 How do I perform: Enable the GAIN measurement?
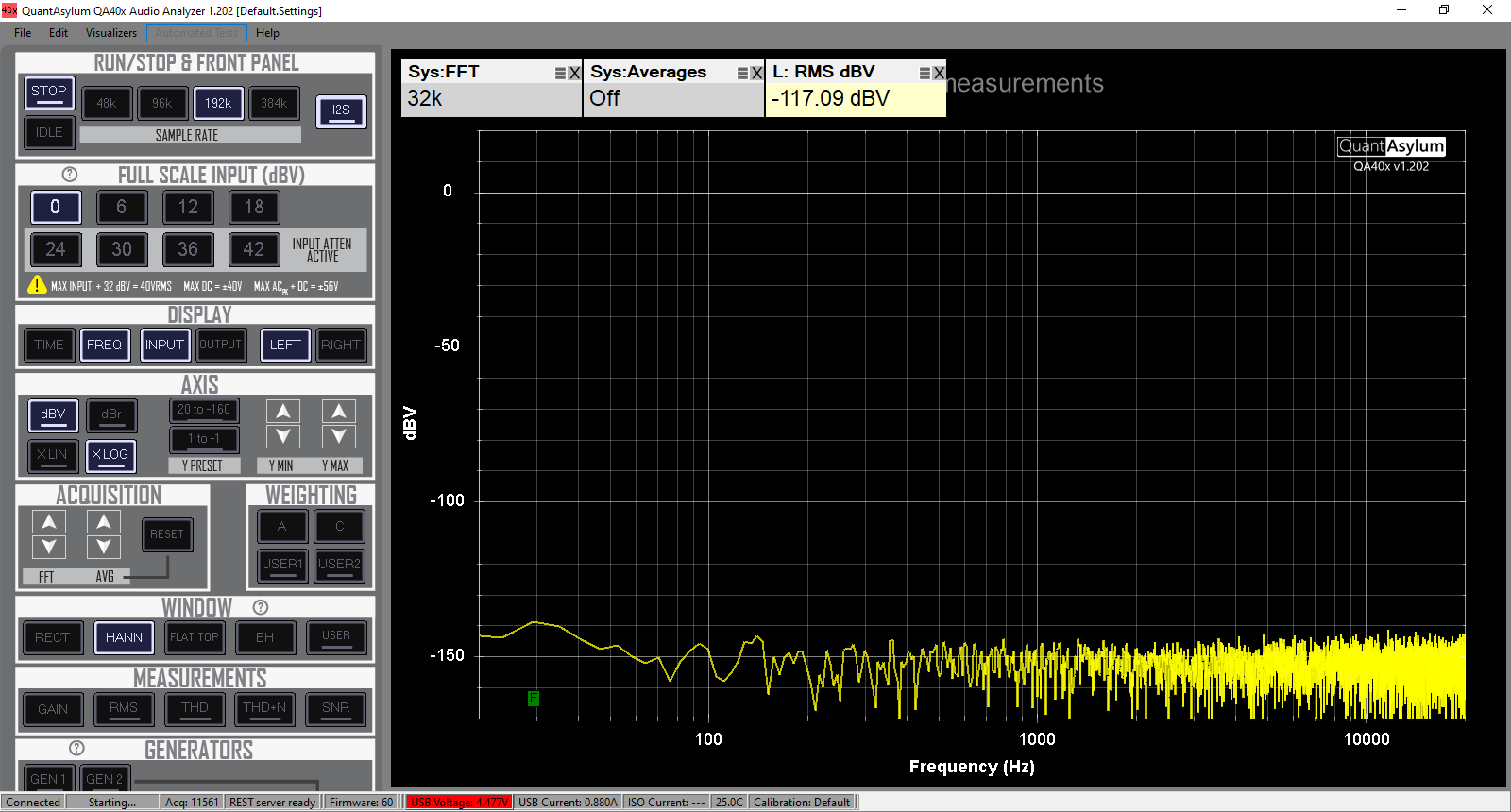pyautogui.click(x=53, y=709)
